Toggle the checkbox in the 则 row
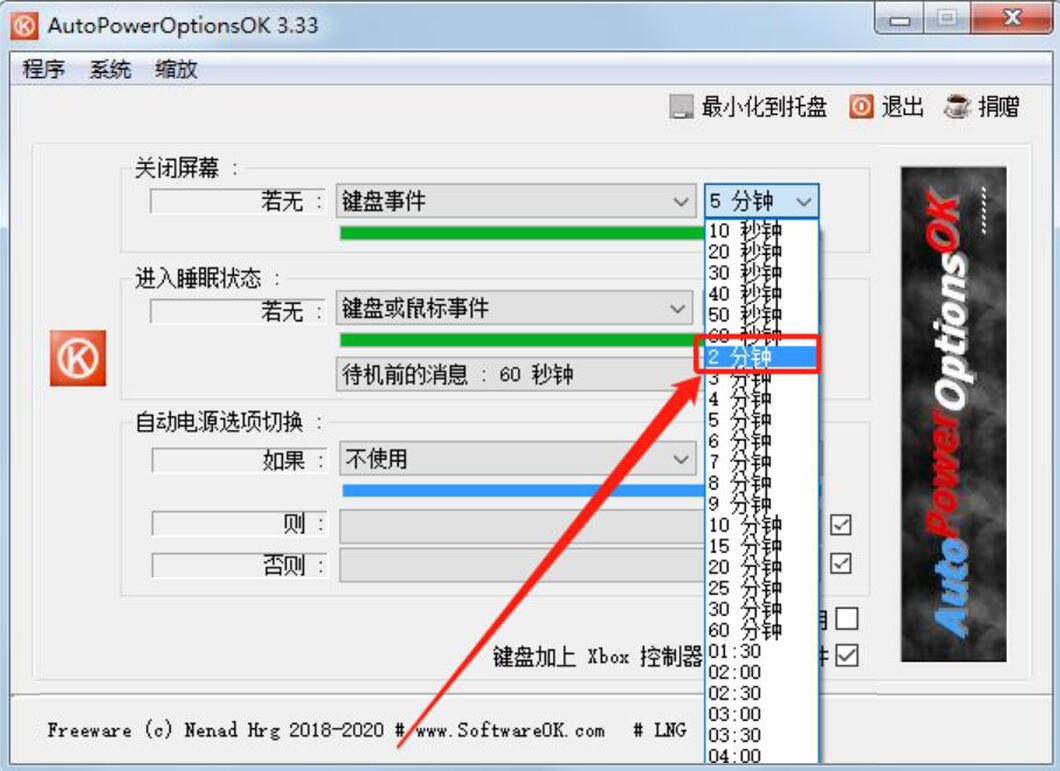Screen dimensions: 1060x771 840,525
